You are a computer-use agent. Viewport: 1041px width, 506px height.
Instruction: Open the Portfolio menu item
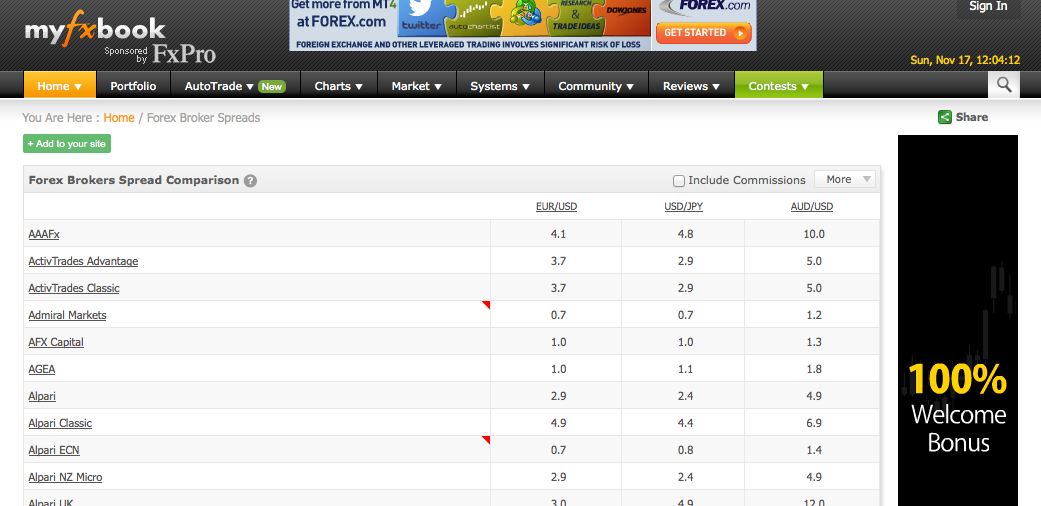pos(133,86)
